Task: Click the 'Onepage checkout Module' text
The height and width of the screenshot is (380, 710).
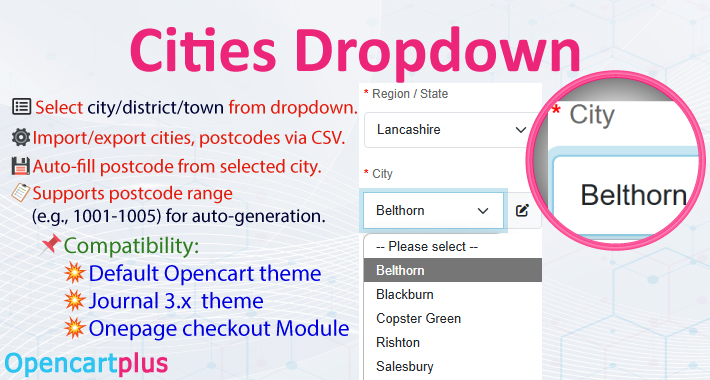Action: (219, 328)
